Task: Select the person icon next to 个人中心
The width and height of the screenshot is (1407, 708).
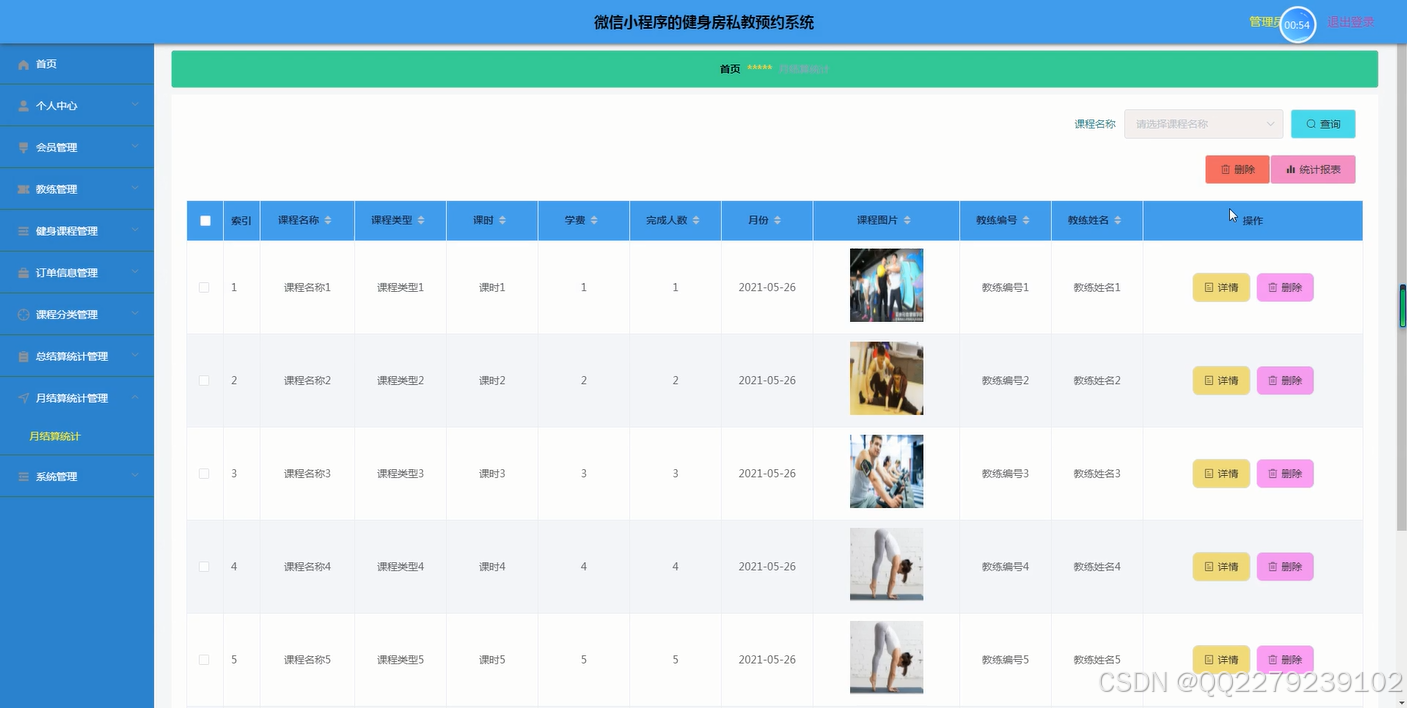Action: click(24, 104)
